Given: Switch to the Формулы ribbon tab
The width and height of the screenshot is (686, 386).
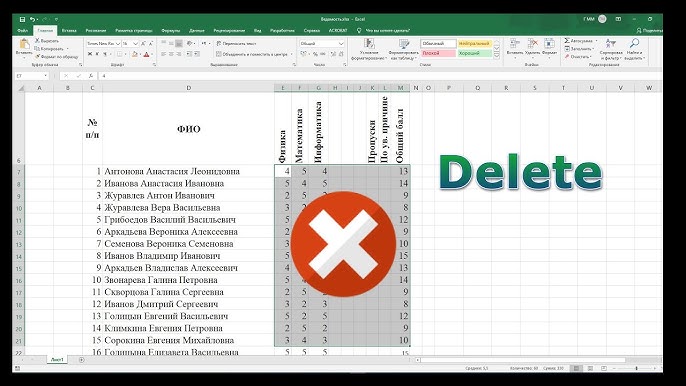Looking at the screenshot, I should click(171, 31).
